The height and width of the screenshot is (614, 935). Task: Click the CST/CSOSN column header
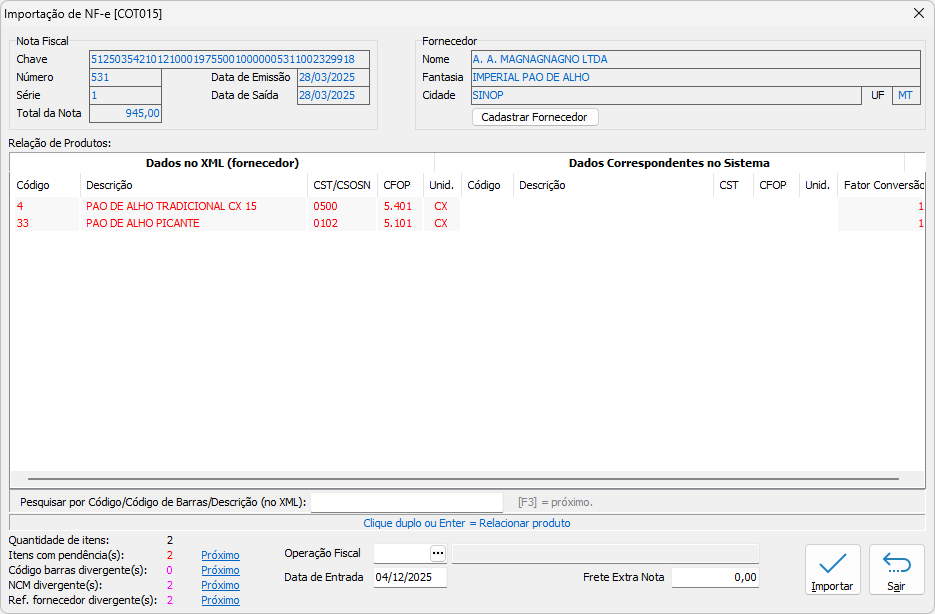coord(342,185)
